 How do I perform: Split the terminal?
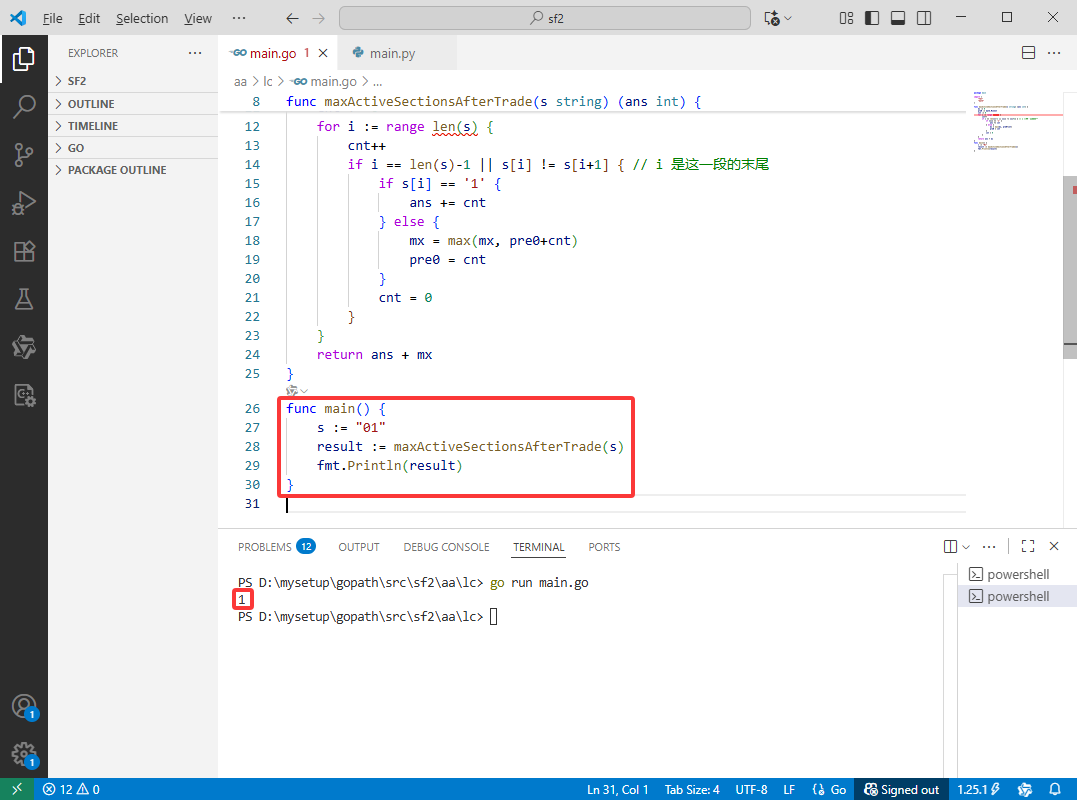point(951,547)
